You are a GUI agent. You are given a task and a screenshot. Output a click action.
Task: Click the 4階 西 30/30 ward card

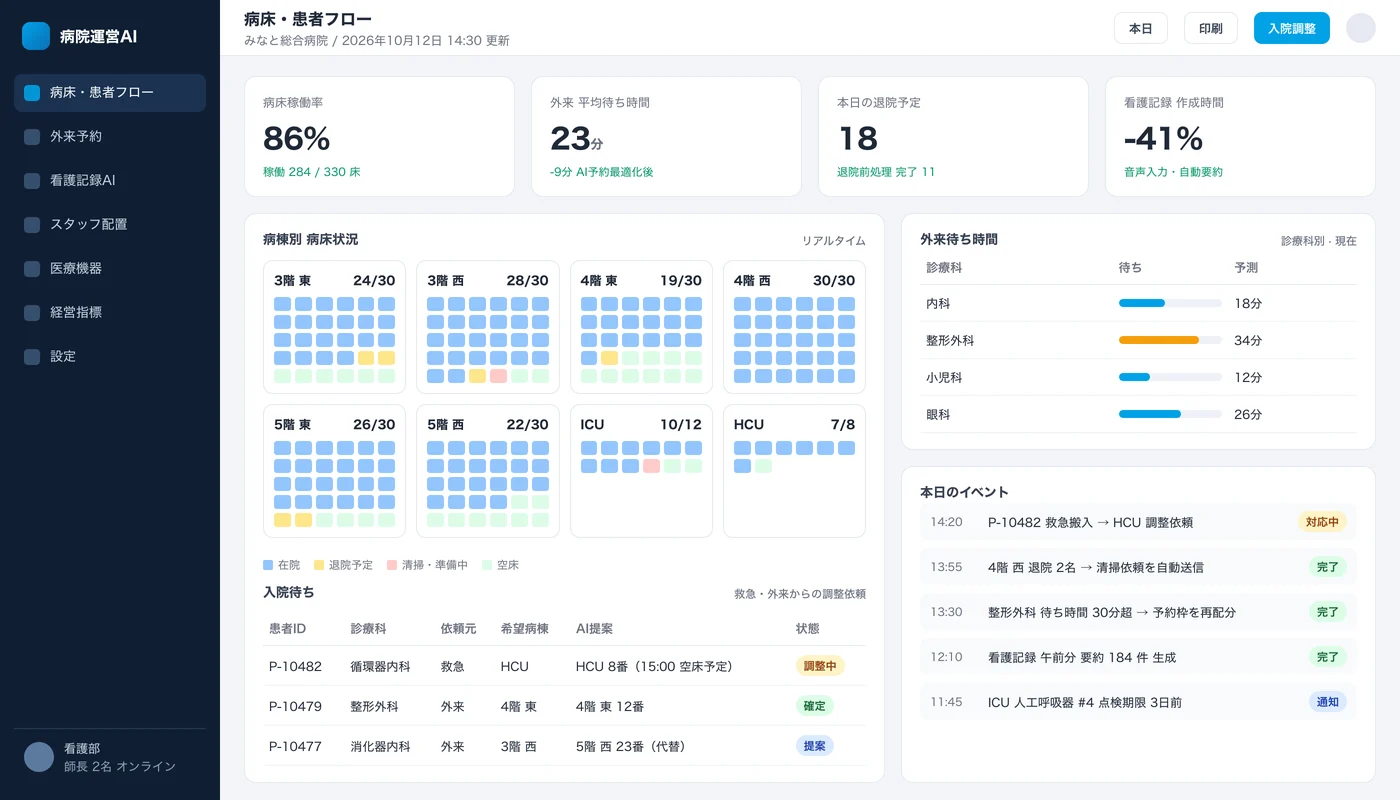click(794, 327)
